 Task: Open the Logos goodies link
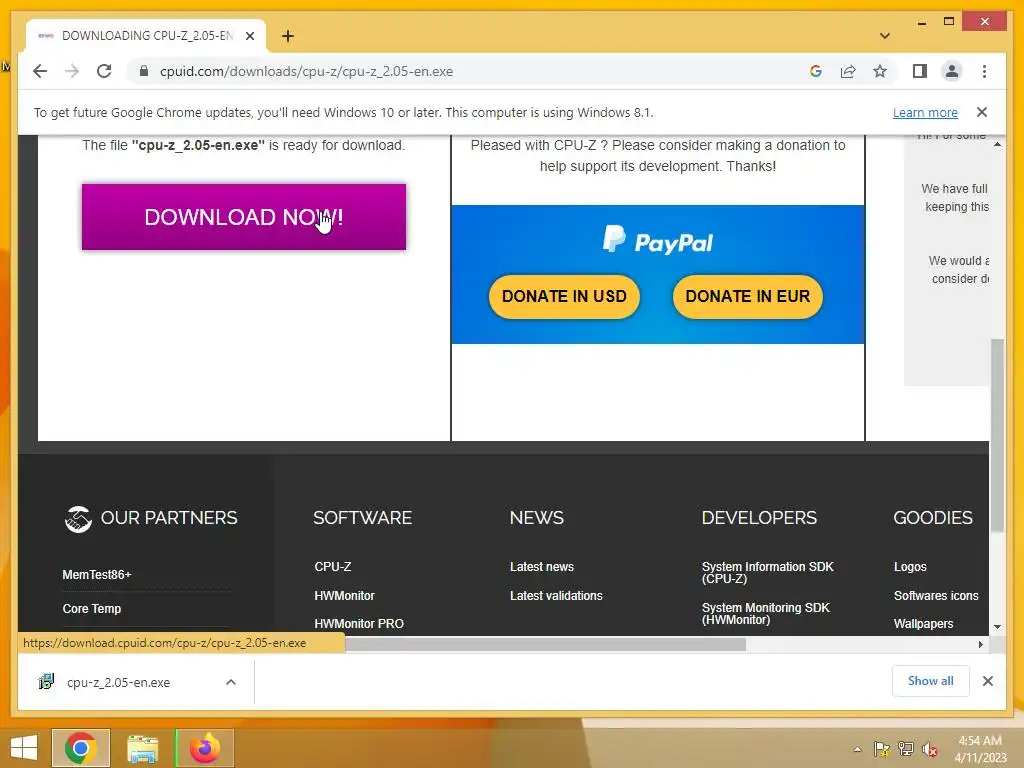point(910,567)
